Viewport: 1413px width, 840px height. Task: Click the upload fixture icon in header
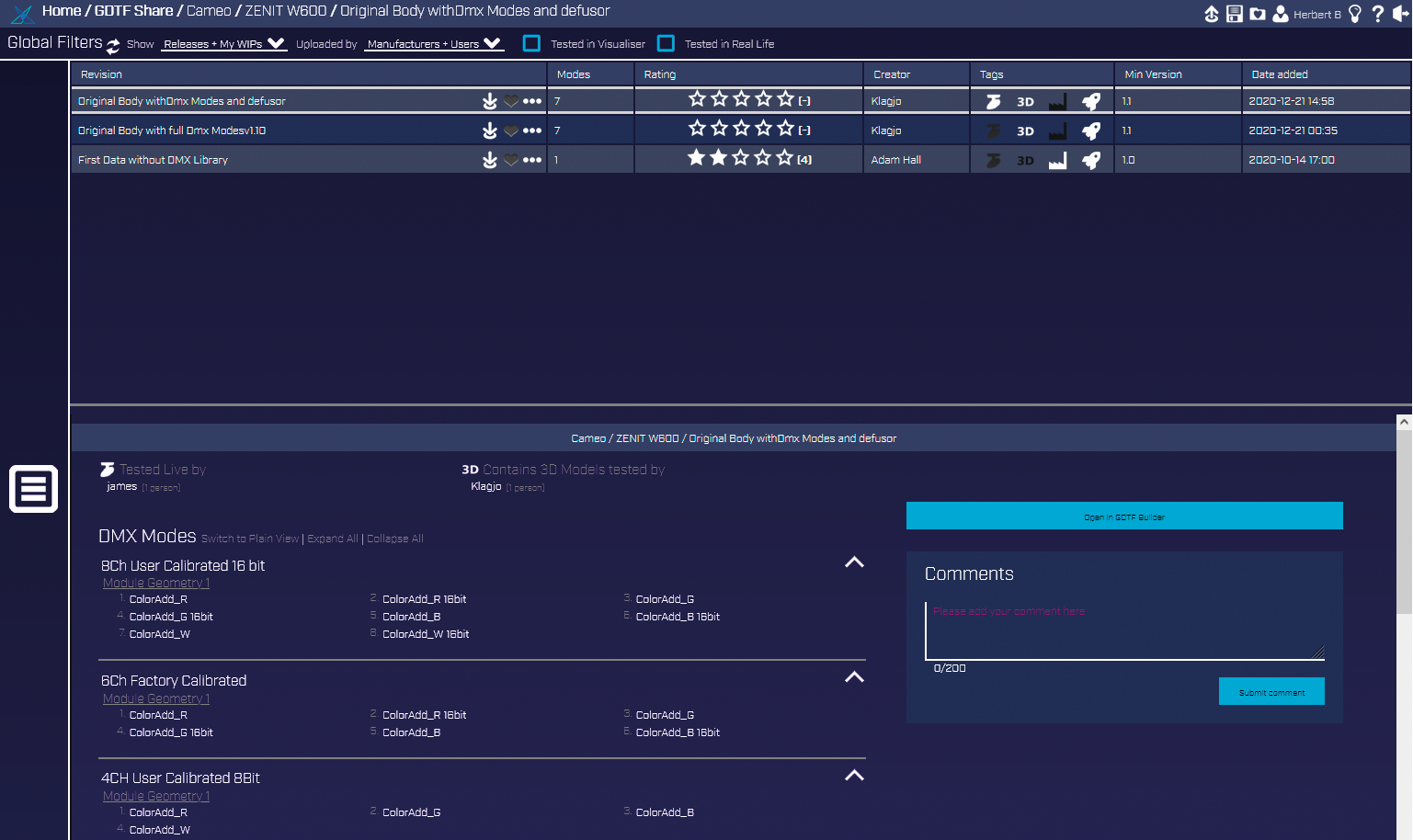(1212, 14)
